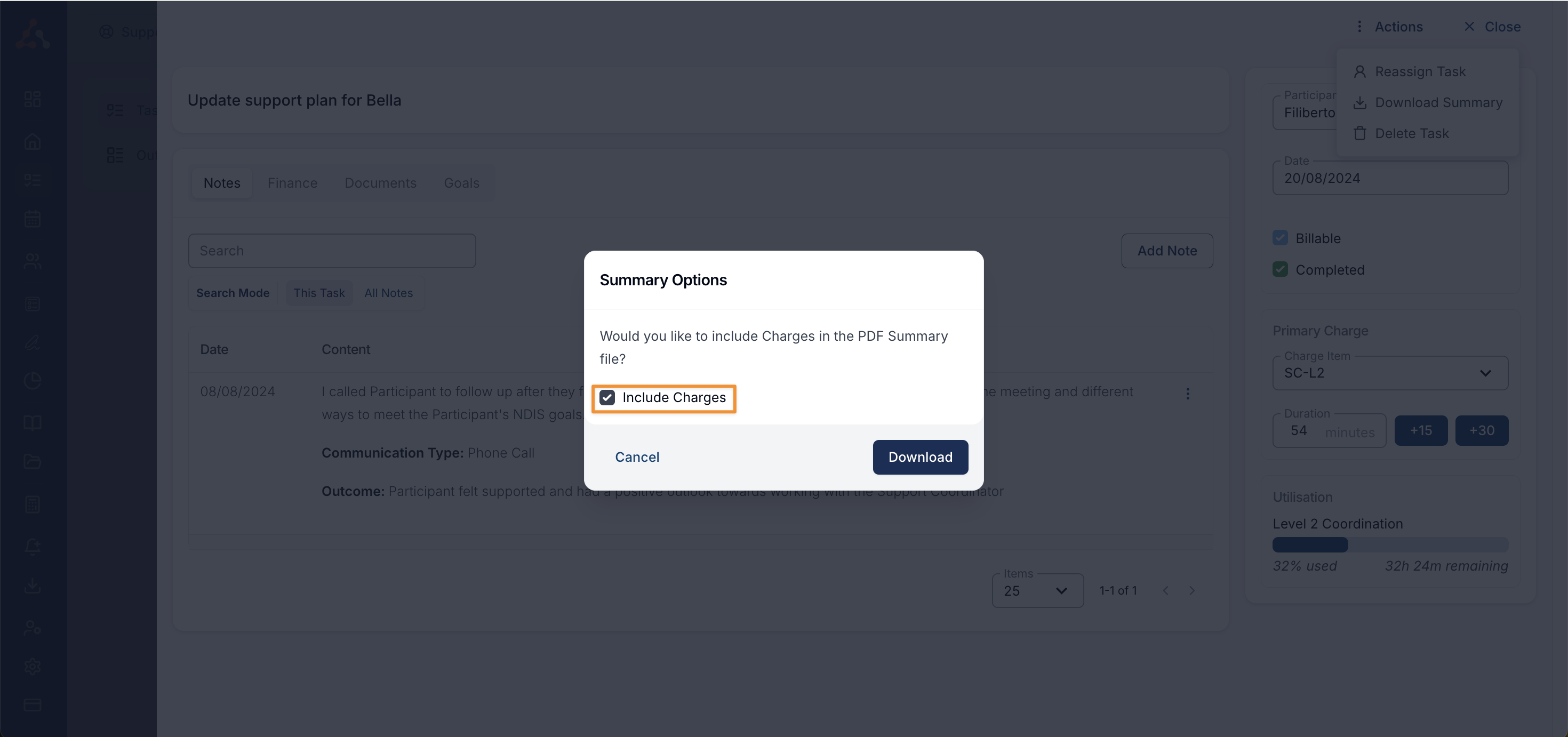
Task: Click the download icon in the left sidebar
Action: (32, 586)
